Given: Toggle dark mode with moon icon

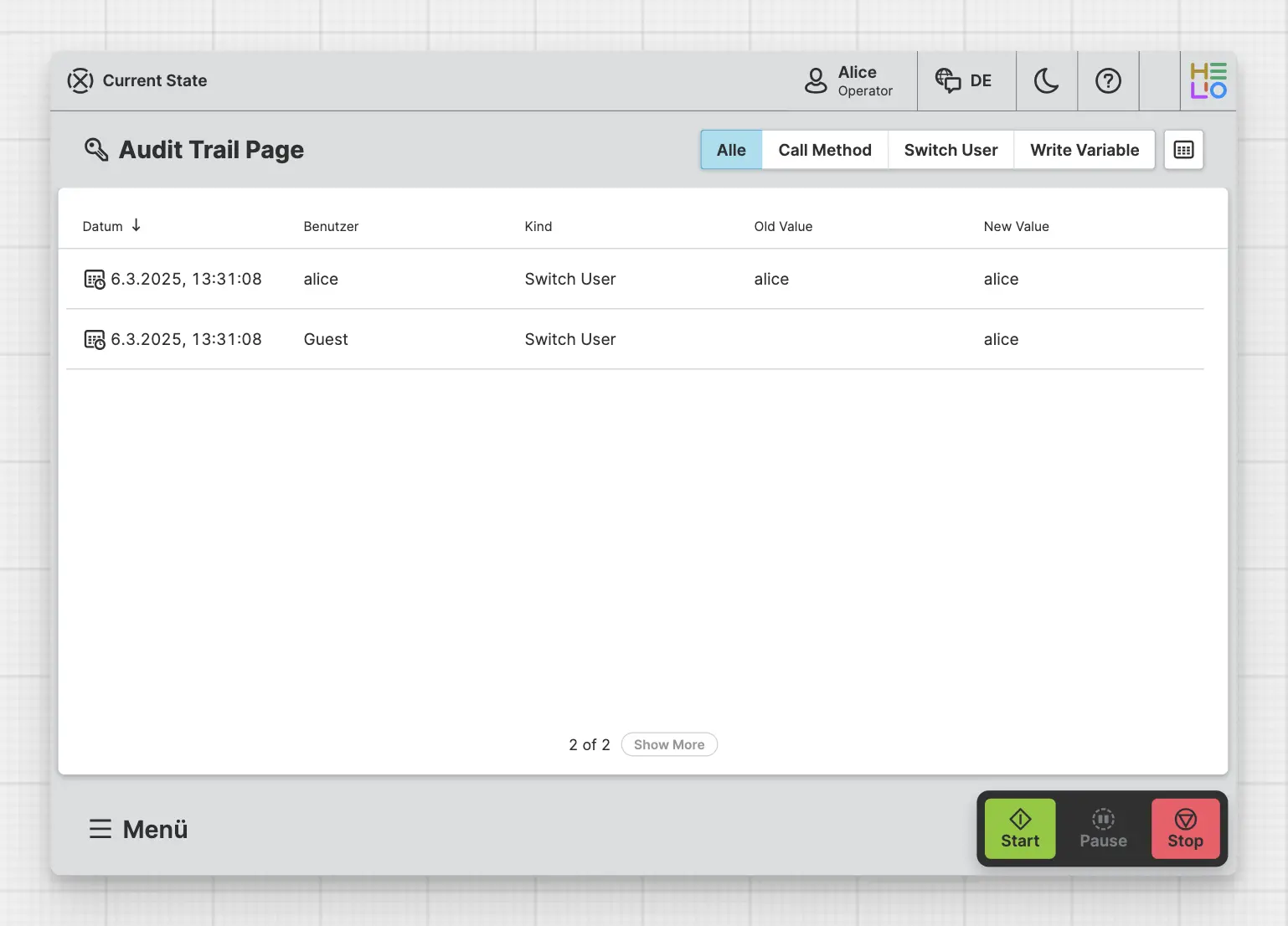Looking at the screenshot, I should coord(1046,81).
